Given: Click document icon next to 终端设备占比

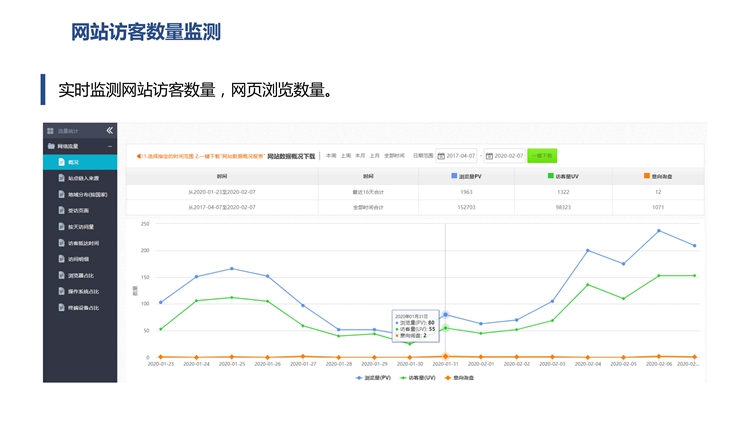Looking at the screenshot, I should (x=60, y=307).
